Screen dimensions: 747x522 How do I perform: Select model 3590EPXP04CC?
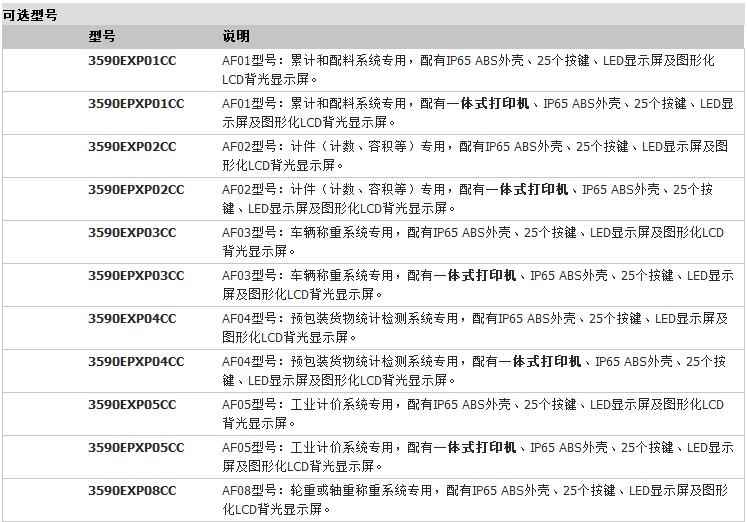[136, 362]
